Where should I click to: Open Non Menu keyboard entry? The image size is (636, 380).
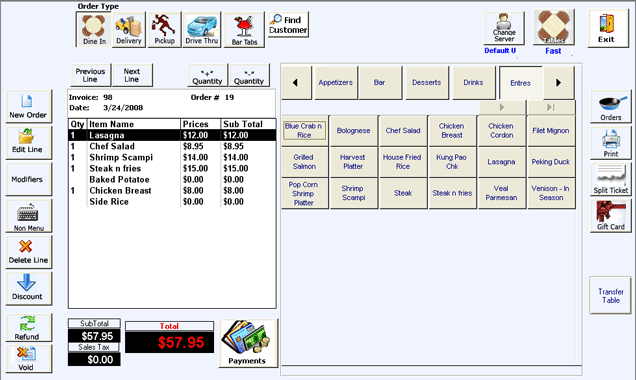click(28, 216)
